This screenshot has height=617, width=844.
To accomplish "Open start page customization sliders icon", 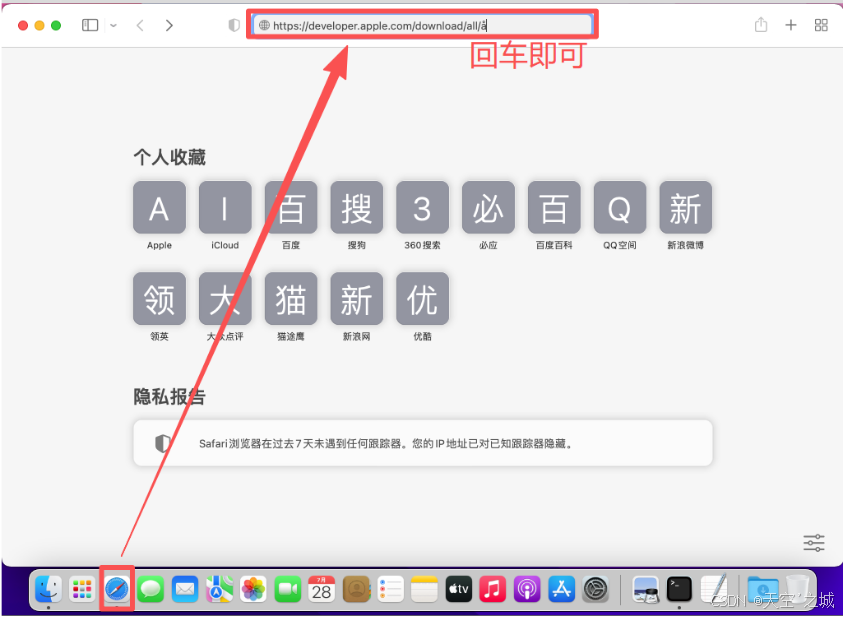I will (x=814, y=542).
